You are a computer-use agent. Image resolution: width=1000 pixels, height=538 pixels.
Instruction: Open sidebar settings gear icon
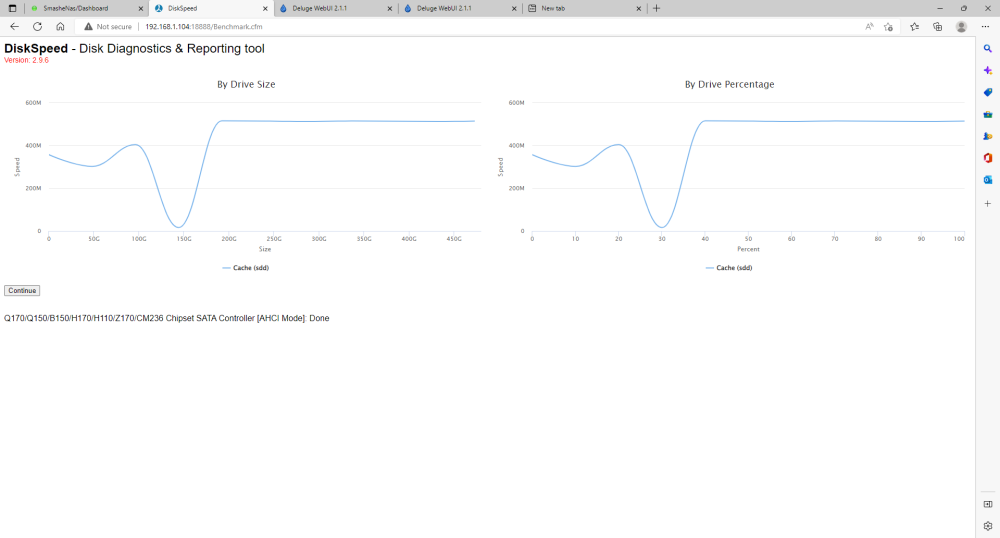pyautogui.click(x=988, y=526)
